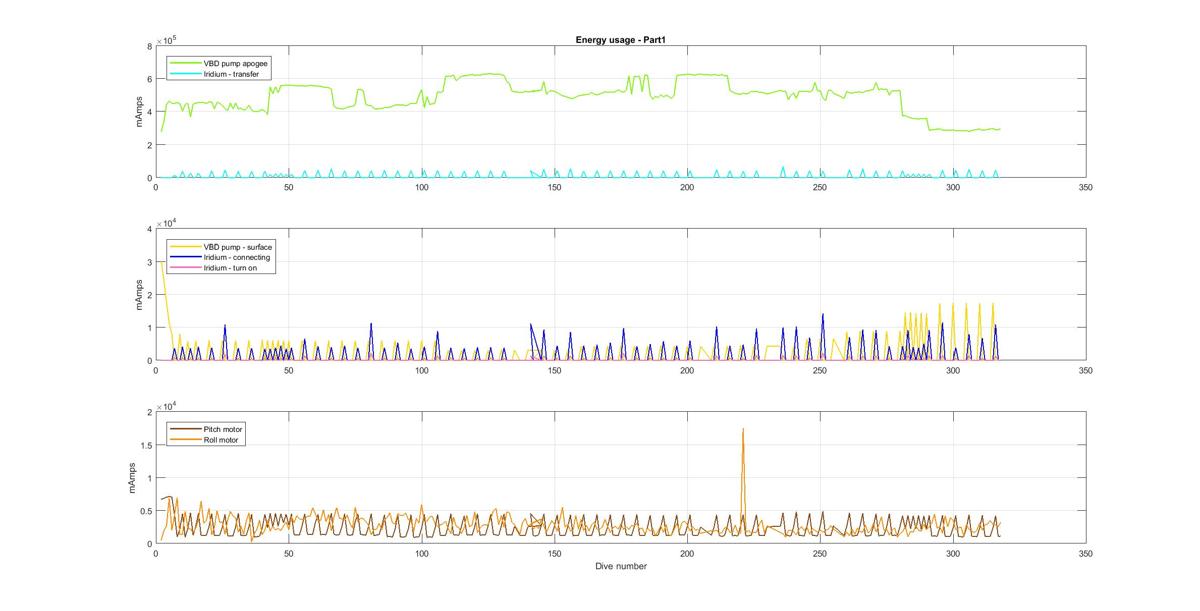This screenshot has width=1200, height=611.
Task: Click the 'Dive number' x-axis label
Action: point(621,566)
